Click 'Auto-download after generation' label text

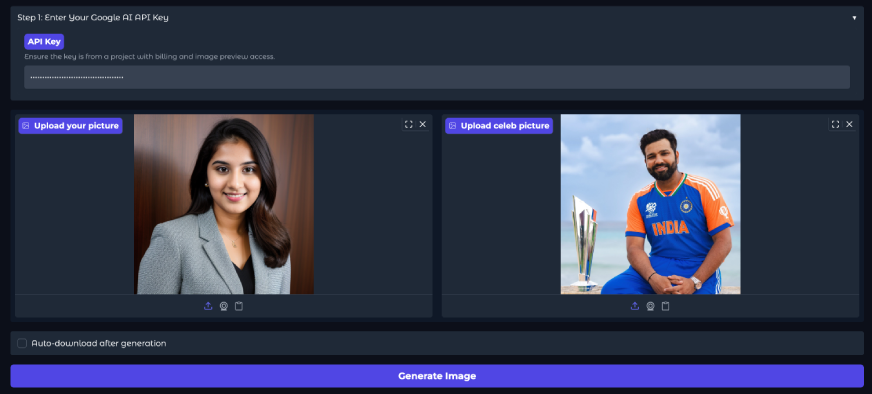(x=99, y=343)
